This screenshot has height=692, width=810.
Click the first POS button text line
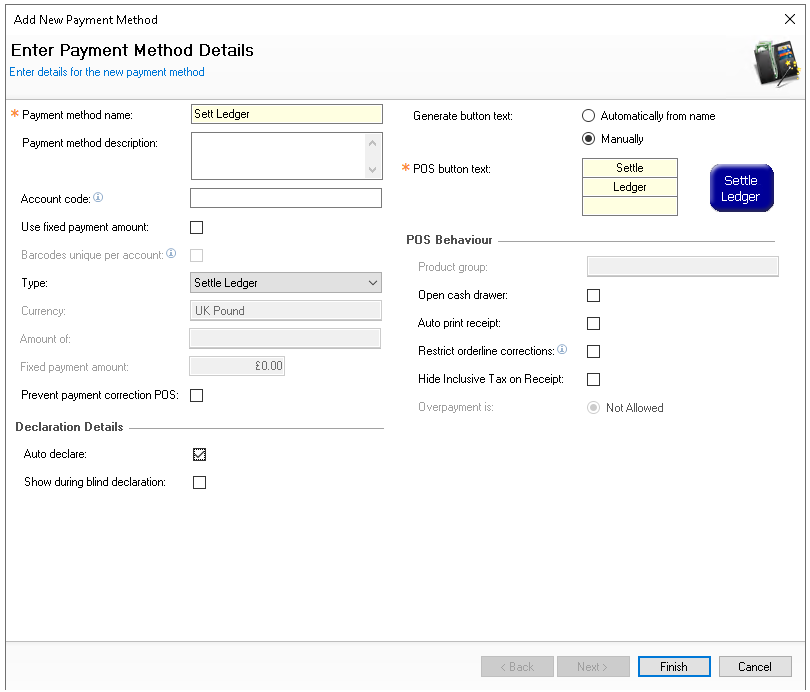629,168
